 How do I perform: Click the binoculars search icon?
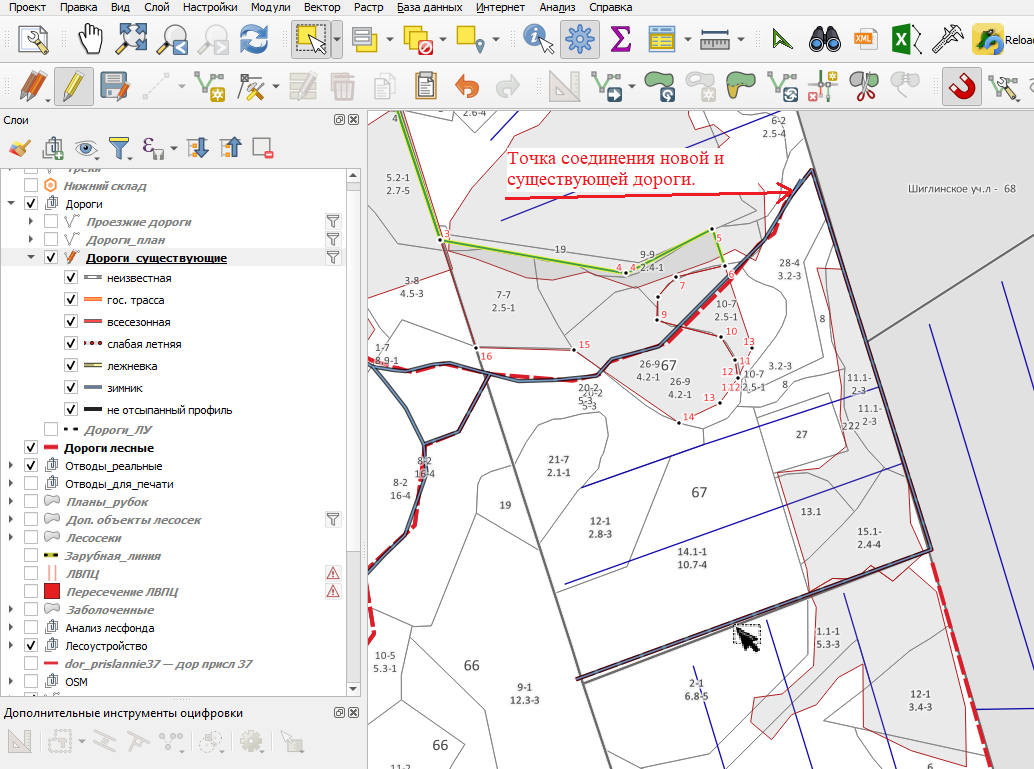pyautogui.click(x=824, y=39)
